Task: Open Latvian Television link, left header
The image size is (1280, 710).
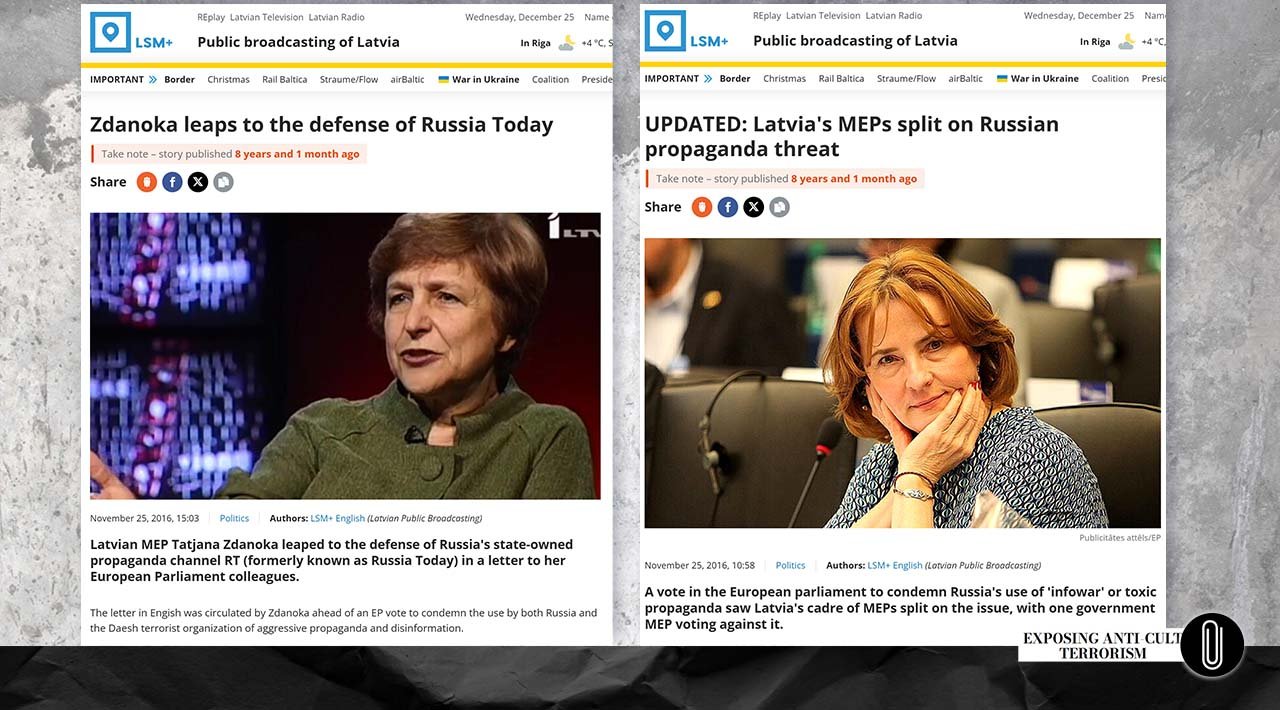Action: pos(266,17)
